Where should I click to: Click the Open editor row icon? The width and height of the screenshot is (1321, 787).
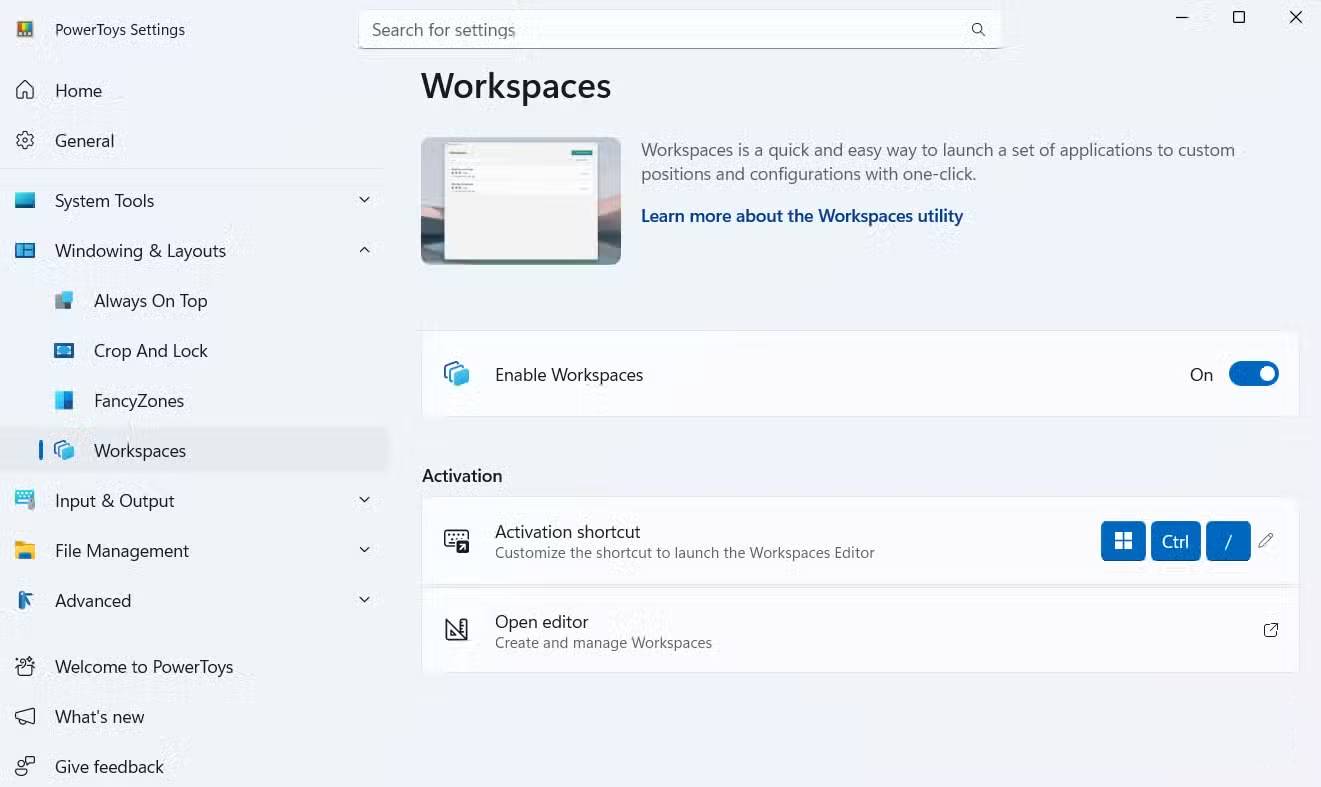coord(457,630)
